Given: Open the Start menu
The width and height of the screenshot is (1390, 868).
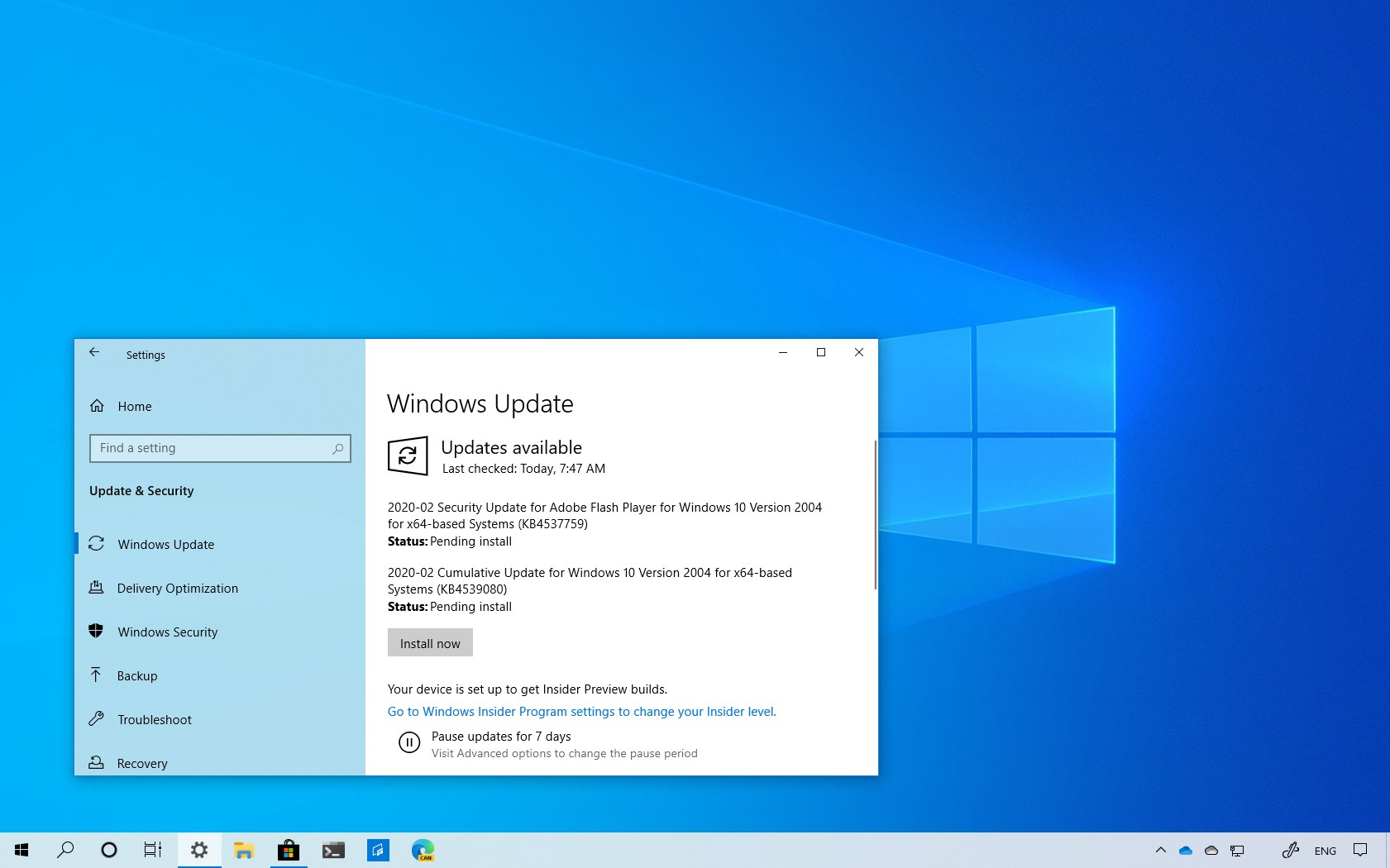Looking at the screenshot, I should pyautogui.click(x=20, y=850).
